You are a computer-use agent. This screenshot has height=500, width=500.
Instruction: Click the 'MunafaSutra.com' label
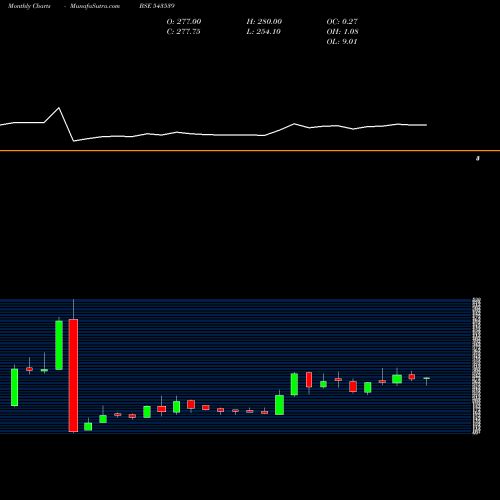pyautogui.click(x=95, y=6)
